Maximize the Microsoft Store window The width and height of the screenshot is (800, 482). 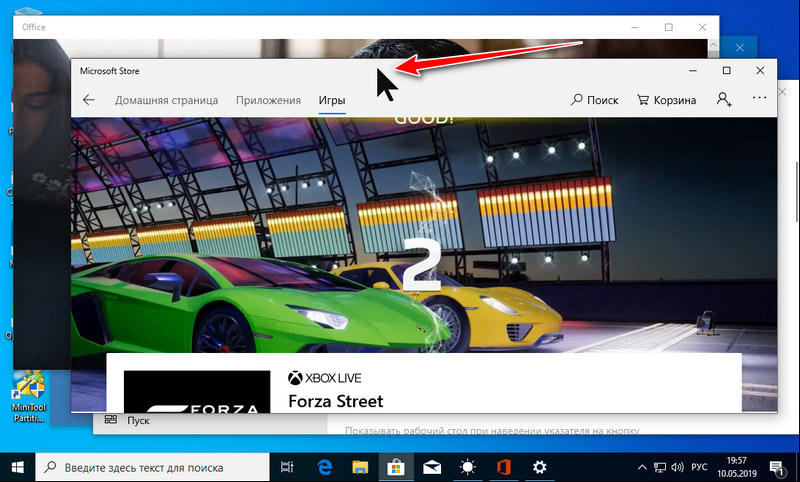pyautogui.click(x=727, y=71)
